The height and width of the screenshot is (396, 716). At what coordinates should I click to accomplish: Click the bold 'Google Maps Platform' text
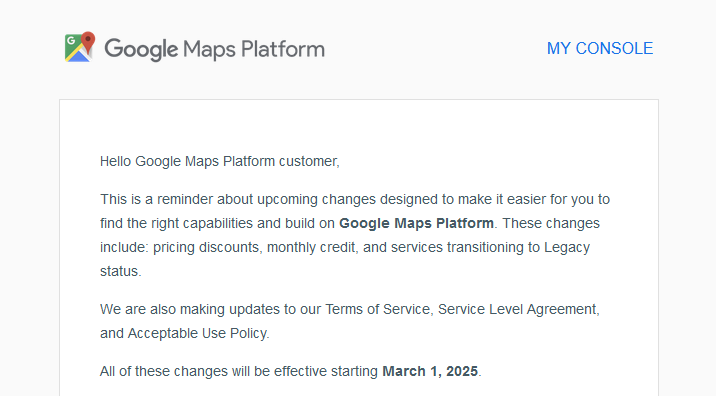click(416, 223)
